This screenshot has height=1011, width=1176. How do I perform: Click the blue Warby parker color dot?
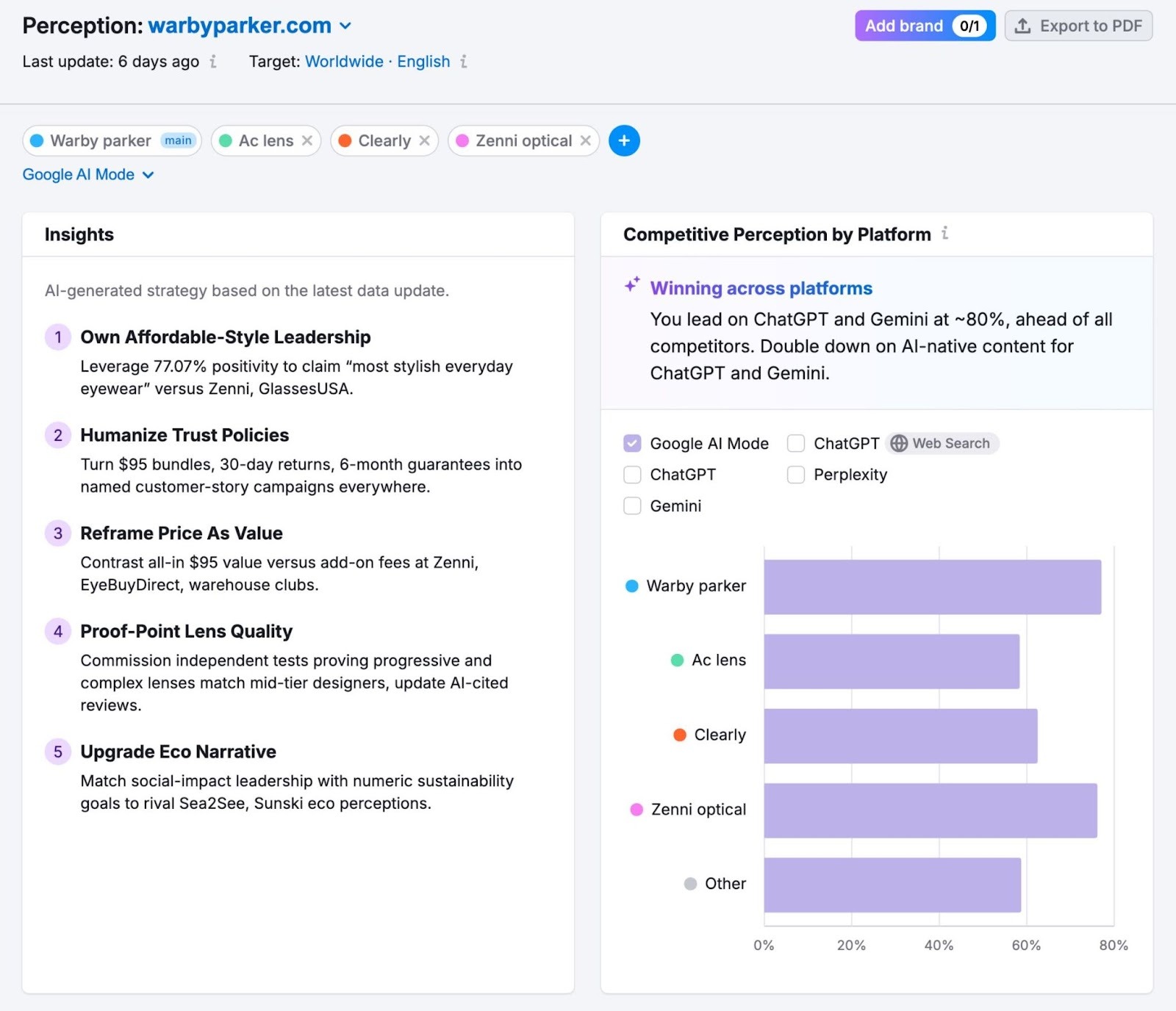631,586
